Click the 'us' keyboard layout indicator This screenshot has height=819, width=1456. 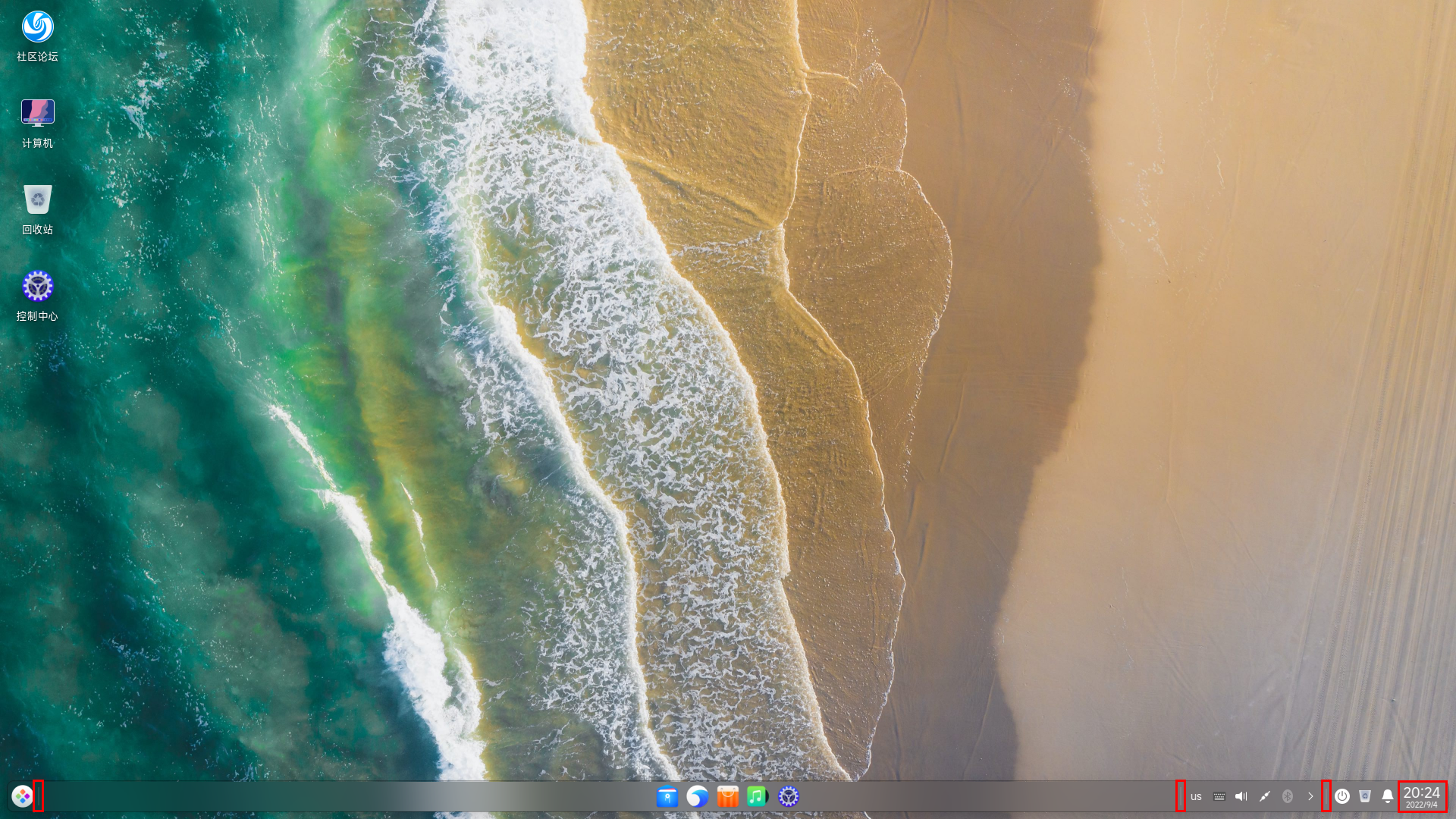coord(1196,796)
